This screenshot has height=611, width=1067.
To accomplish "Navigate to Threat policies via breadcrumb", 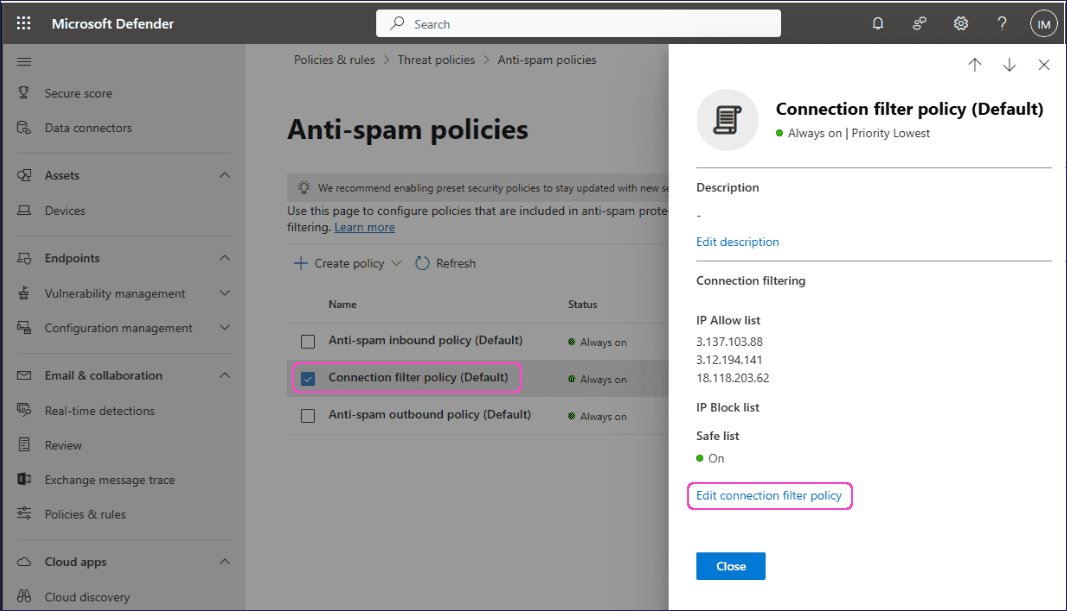I will (436, 59).
